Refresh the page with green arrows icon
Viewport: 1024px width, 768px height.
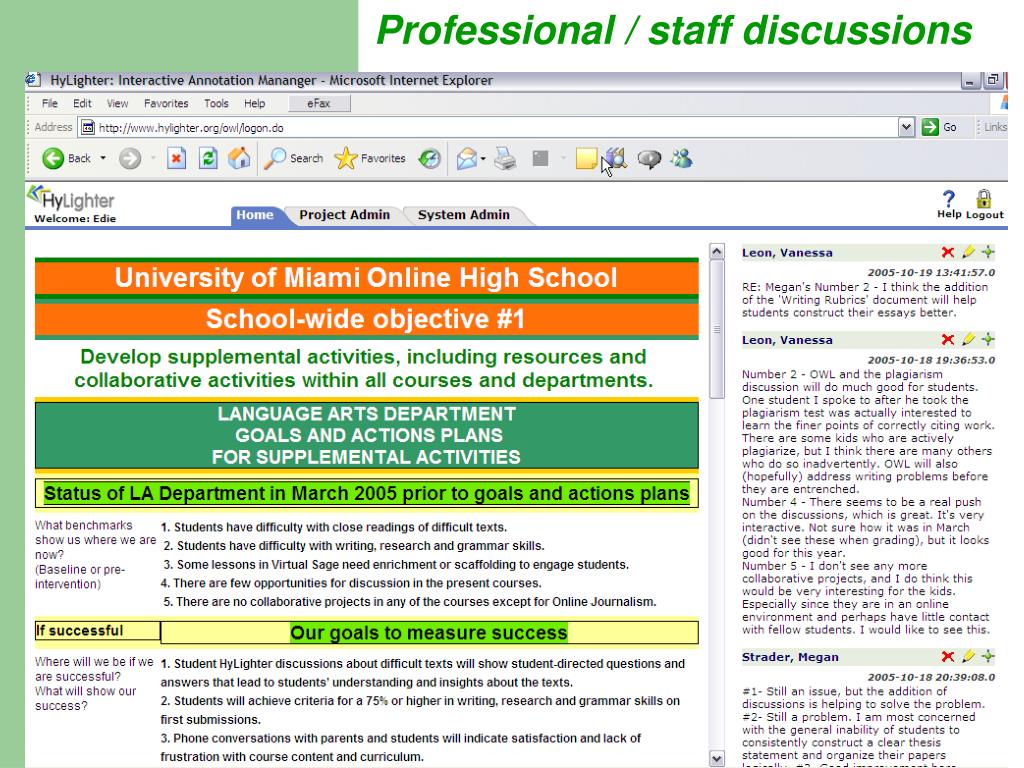click(208, 158)
